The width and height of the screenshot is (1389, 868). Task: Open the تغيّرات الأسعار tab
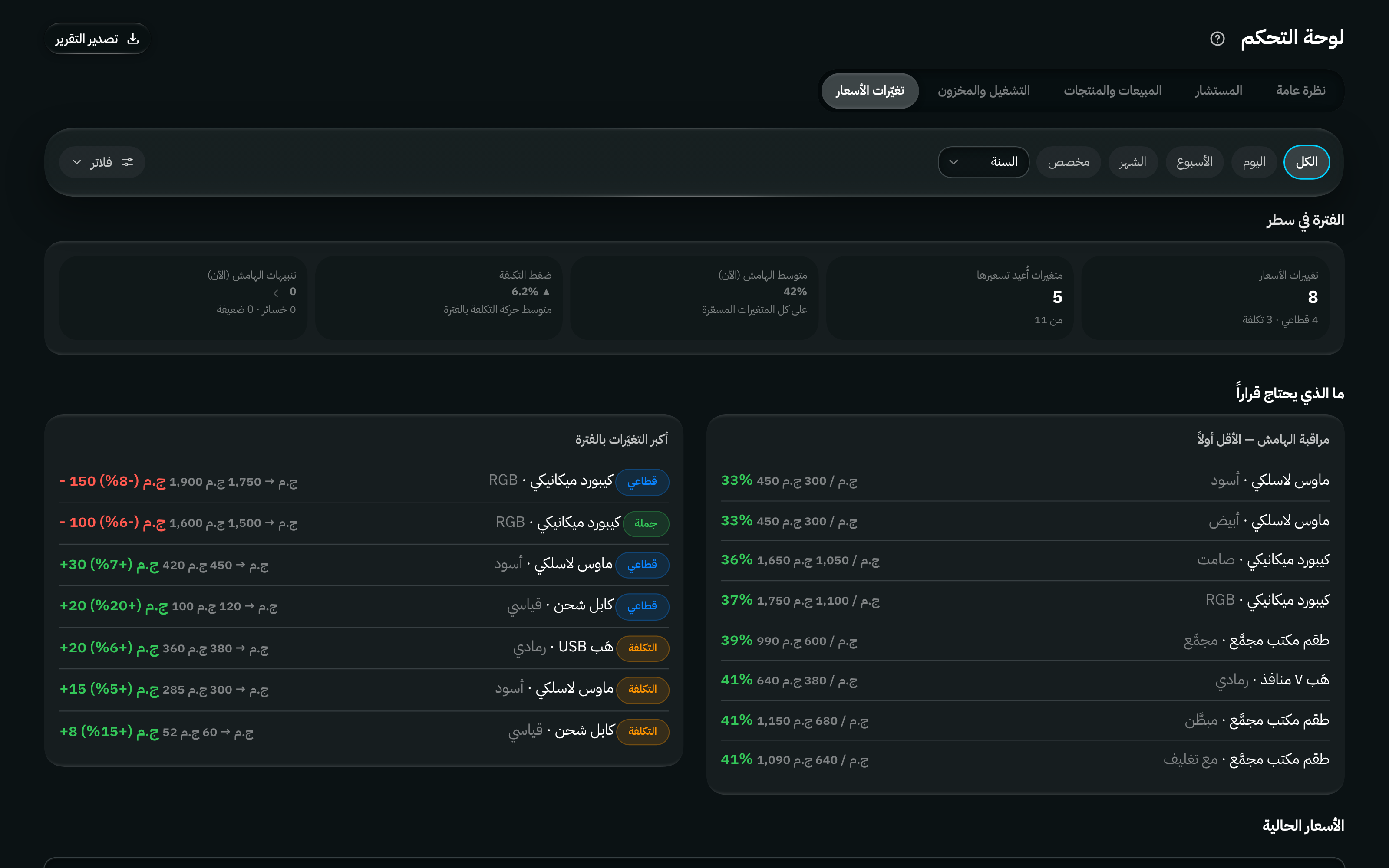point(870,91)
